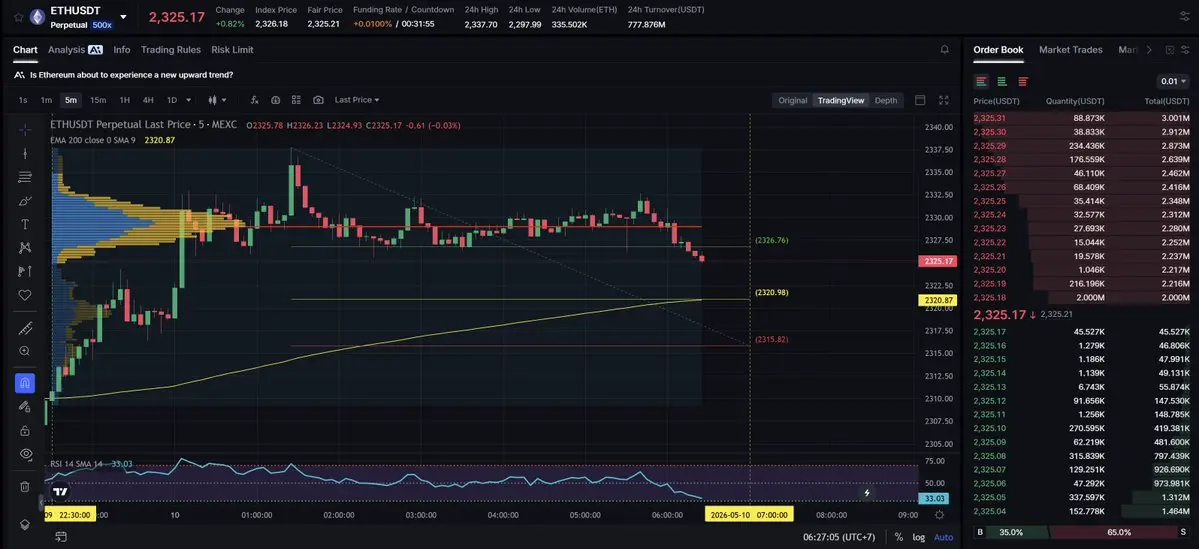Switch the chart to Original view
The image size is (1199, 549).
pos(792,100)
